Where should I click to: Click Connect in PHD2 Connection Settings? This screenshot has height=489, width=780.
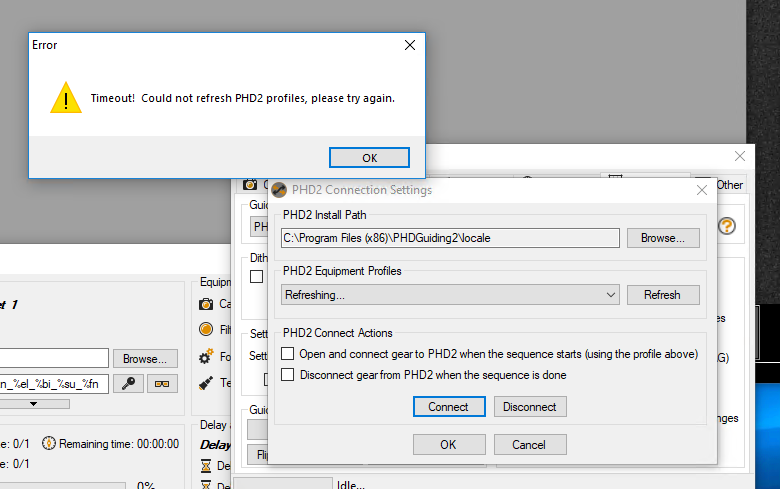click(449, 407)
